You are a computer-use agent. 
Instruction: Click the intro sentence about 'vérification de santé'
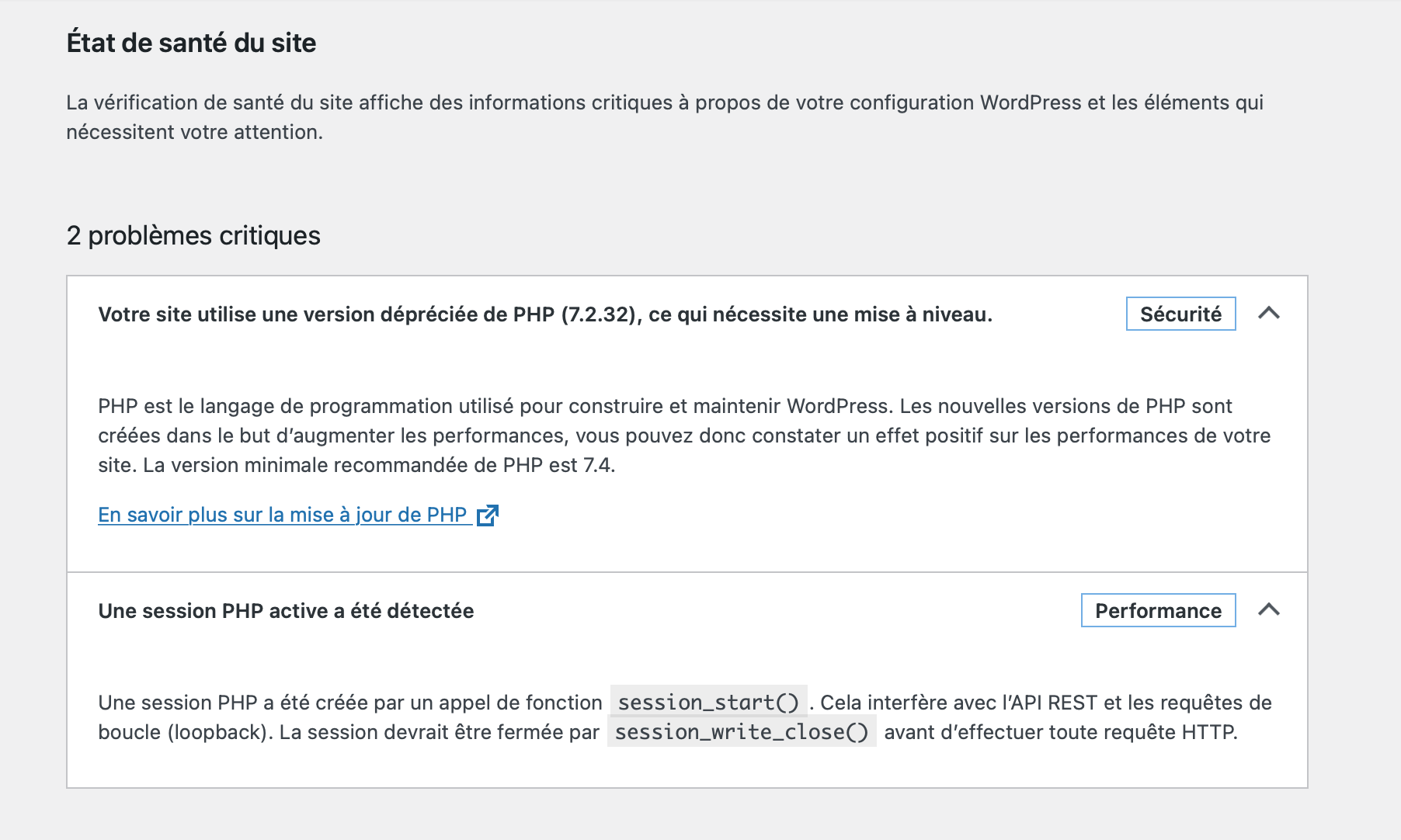[x=466, y=103]
